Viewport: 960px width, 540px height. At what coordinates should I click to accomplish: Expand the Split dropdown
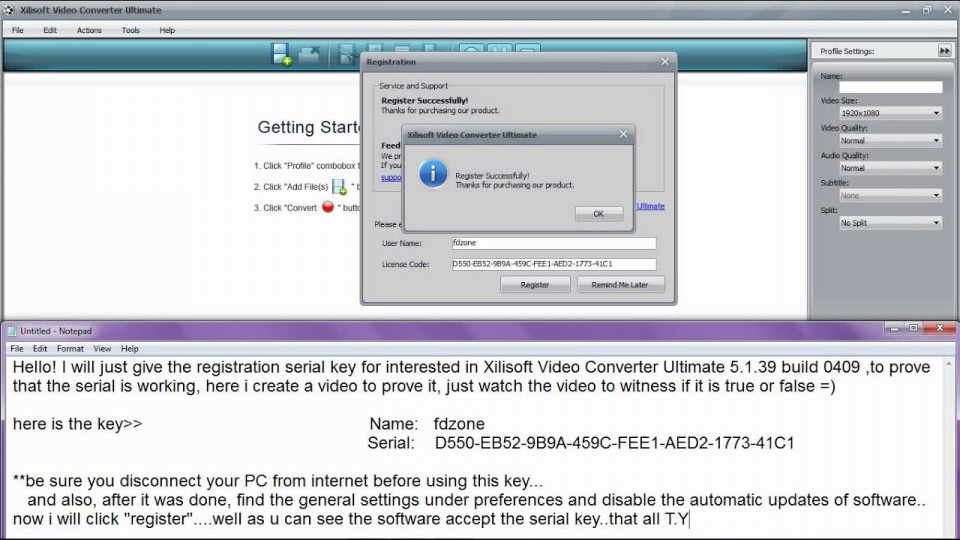pyautogui.click(x=890, y=223)
